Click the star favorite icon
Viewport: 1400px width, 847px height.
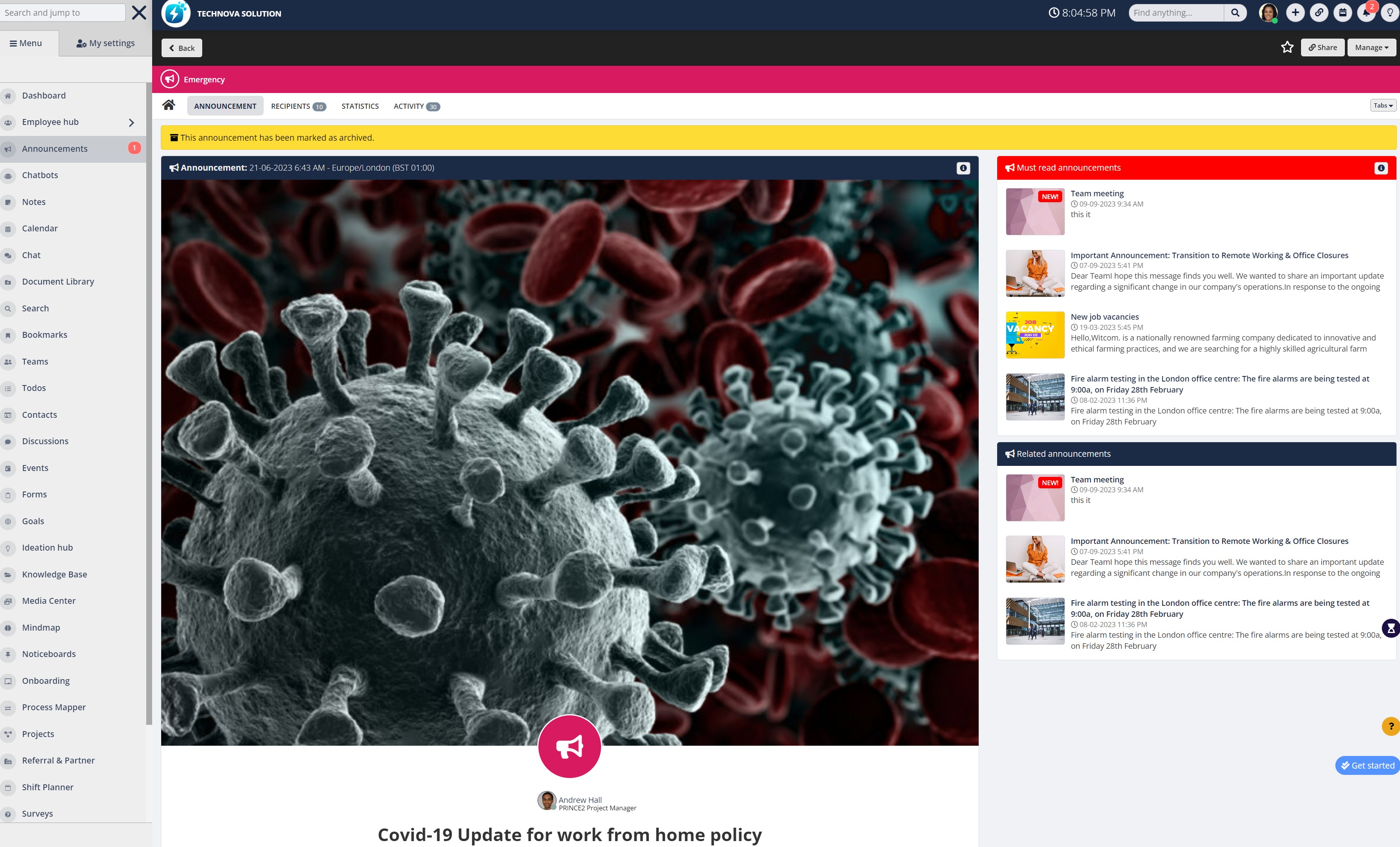(x=1287, y=47)
